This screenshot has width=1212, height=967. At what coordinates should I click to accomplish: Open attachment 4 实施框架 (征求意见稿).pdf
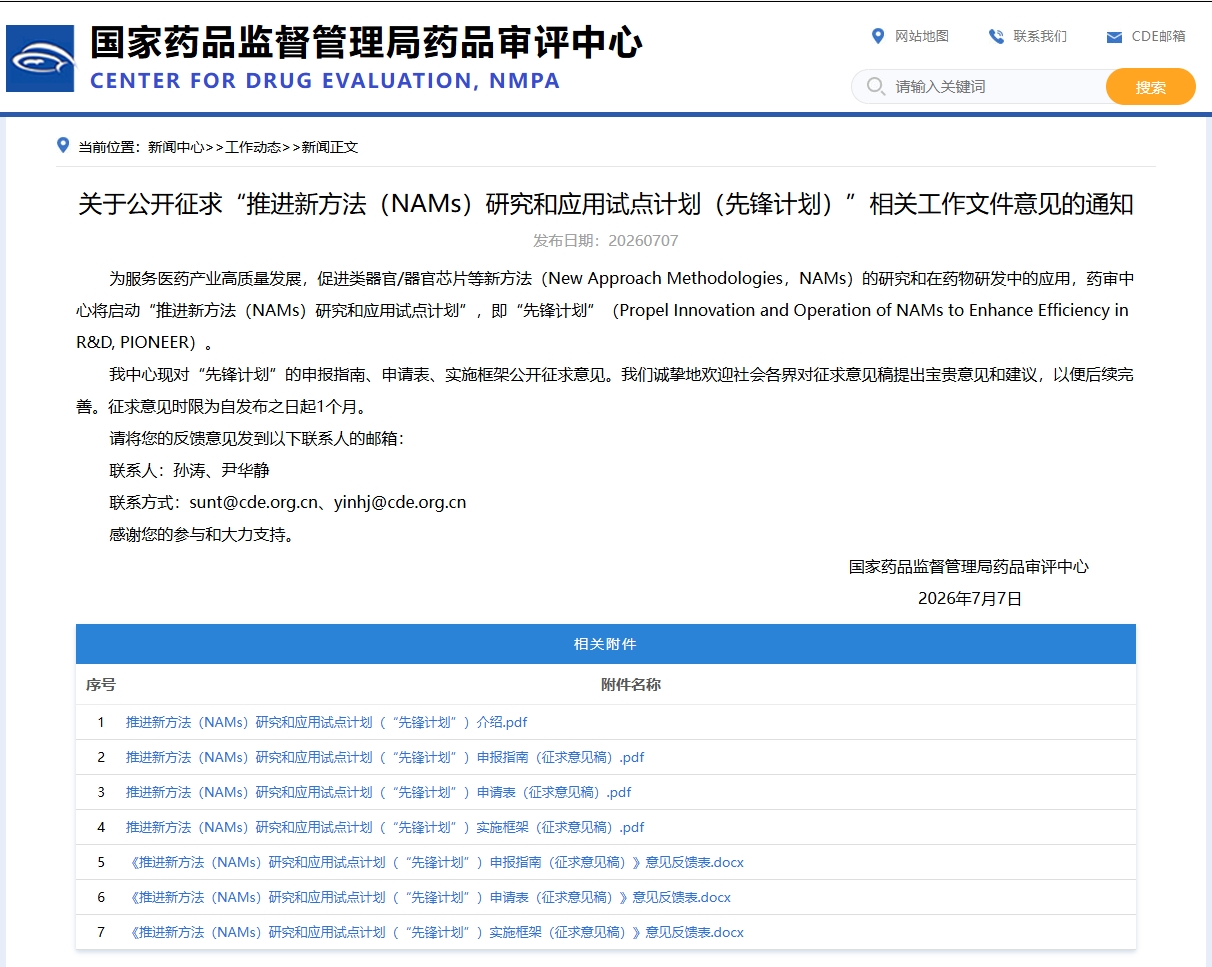385,827
